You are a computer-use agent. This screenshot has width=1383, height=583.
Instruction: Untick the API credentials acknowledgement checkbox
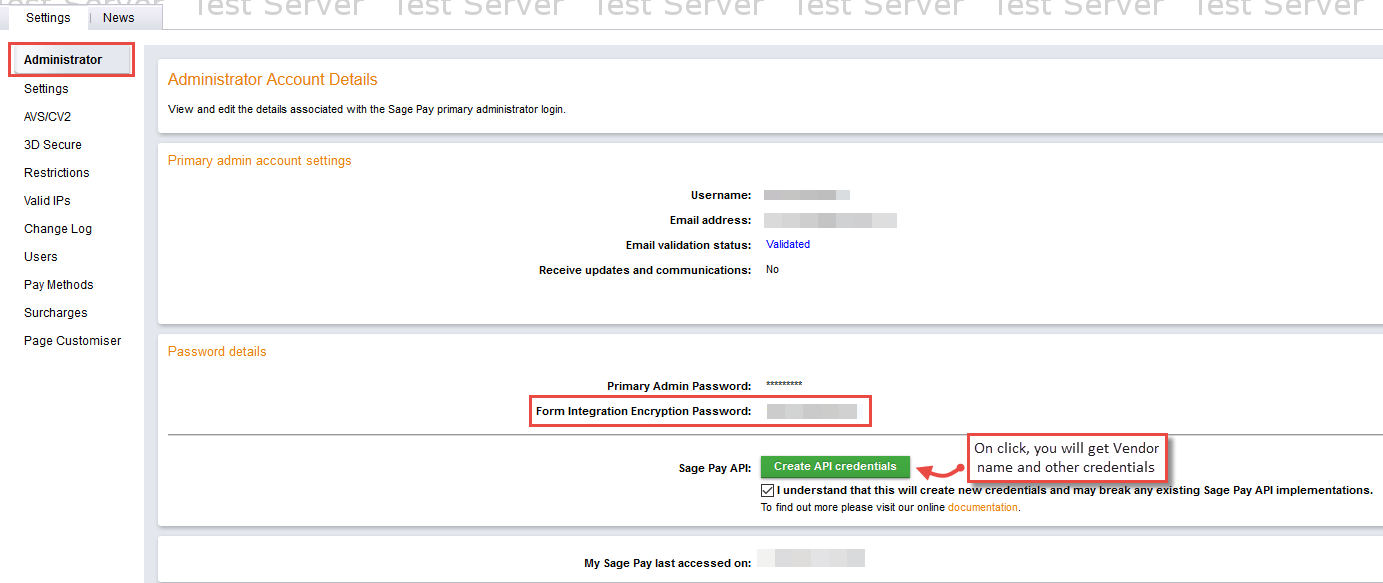tap(767, 491)
